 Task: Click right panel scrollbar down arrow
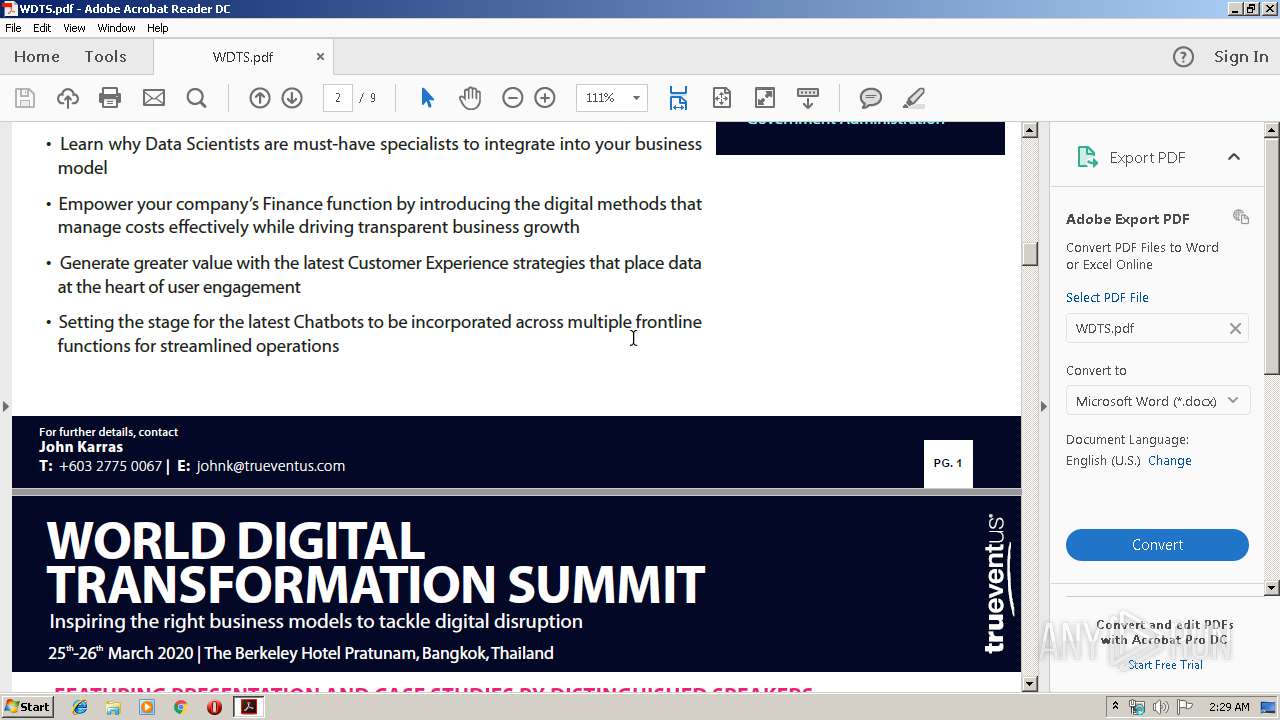point(1272,588)
